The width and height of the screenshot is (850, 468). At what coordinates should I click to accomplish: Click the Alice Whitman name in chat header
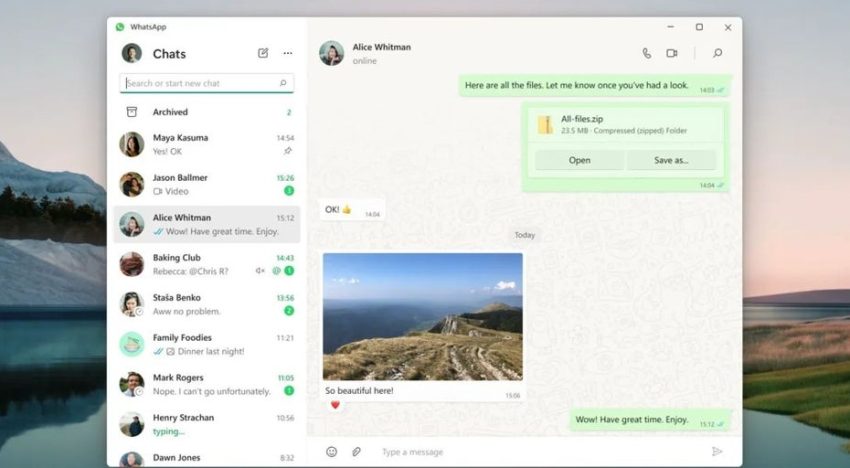click(x=382, y=47)
